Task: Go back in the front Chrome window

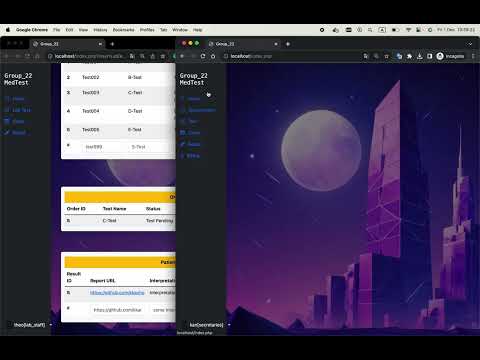Action: (x=182, y=56)
